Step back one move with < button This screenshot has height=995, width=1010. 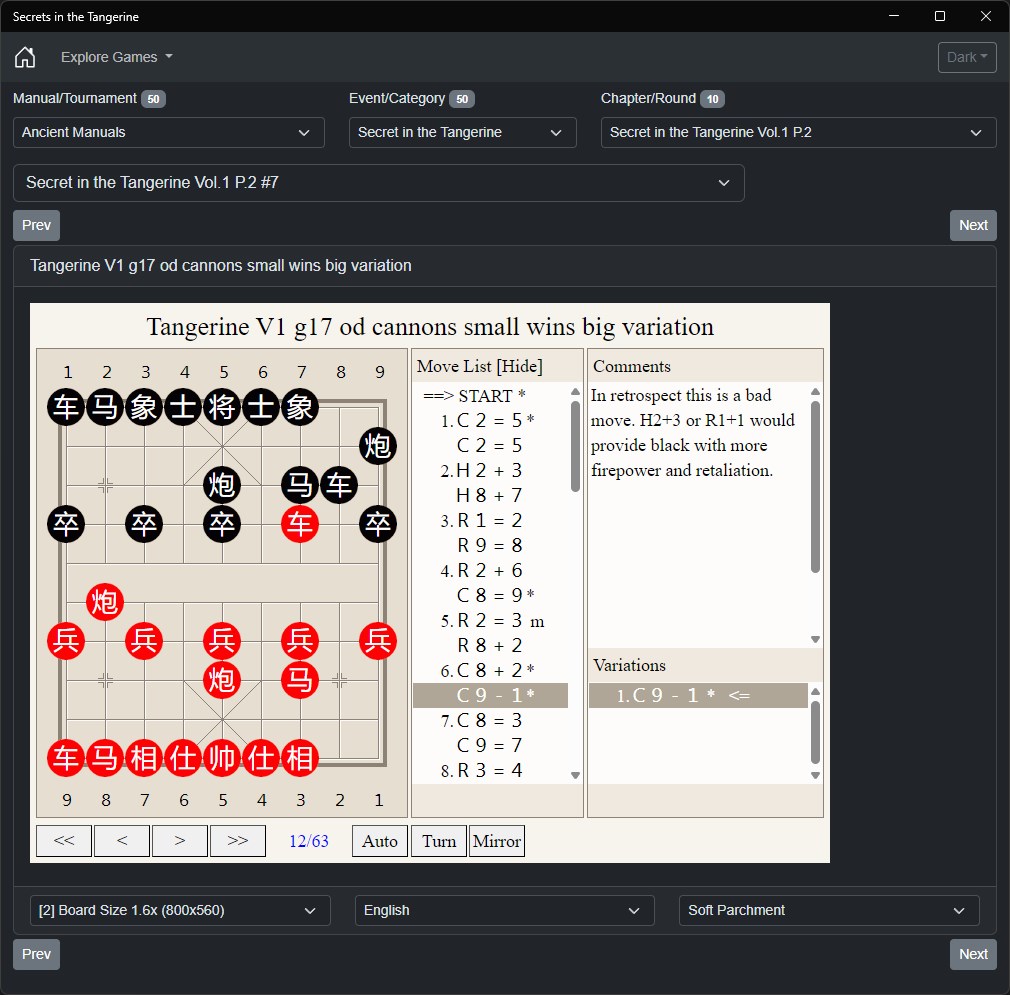click(122, 840)
